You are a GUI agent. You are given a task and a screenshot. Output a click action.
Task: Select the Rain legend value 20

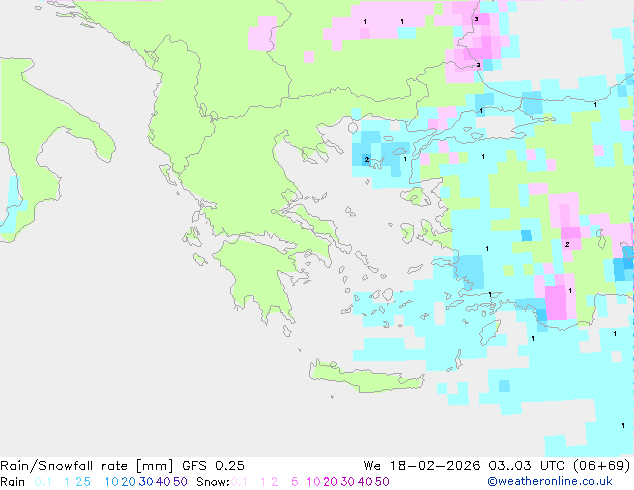129,482
